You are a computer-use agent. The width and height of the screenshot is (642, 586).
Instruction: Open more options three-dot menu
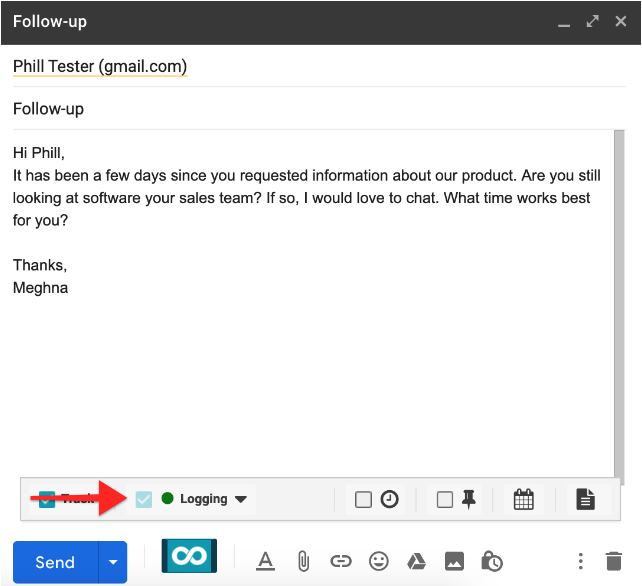click(x=581, y=561)
